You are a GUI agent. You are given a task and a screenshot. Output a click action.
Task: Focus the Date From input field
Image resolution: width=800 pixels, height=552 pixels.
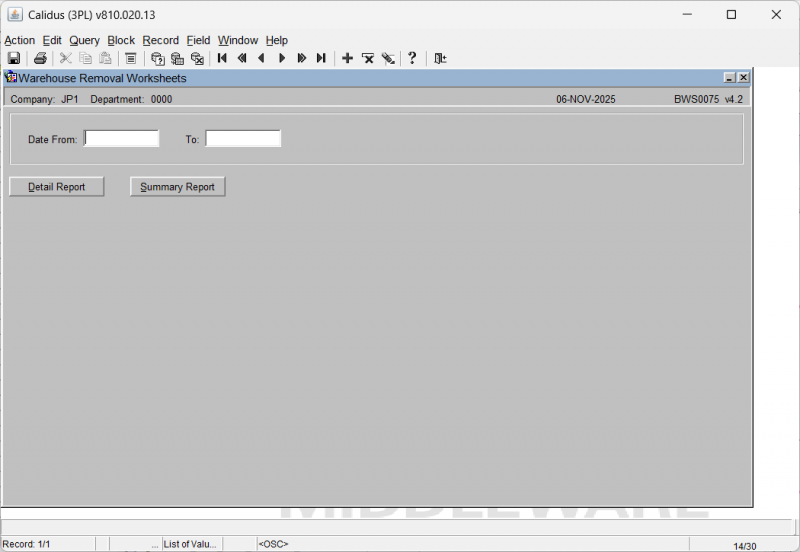121,139
